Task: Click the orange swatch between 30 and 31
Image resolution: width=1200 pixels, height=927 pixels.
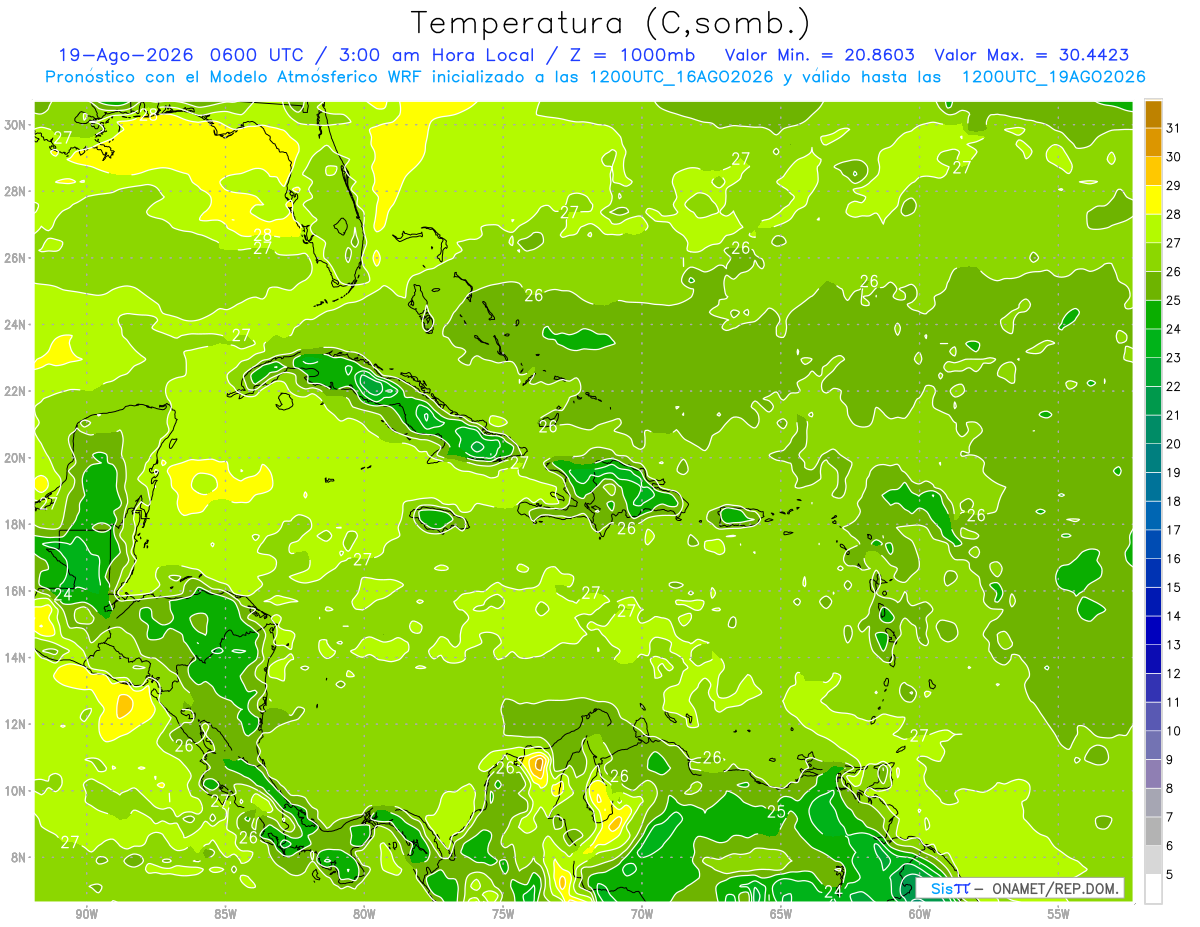Action: point(1153,142)
